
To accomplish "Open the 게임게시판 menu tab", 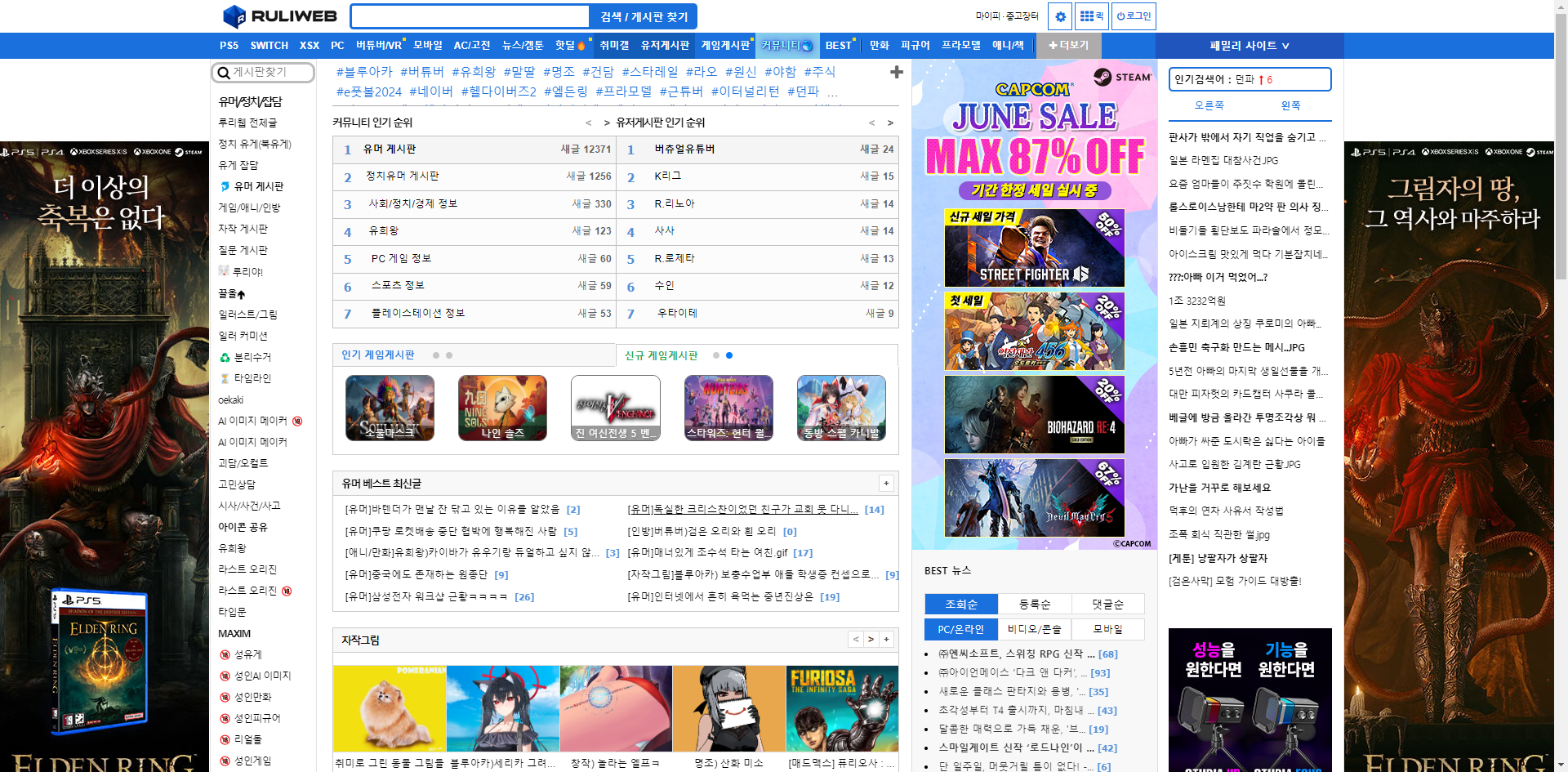I will (725, 46).
